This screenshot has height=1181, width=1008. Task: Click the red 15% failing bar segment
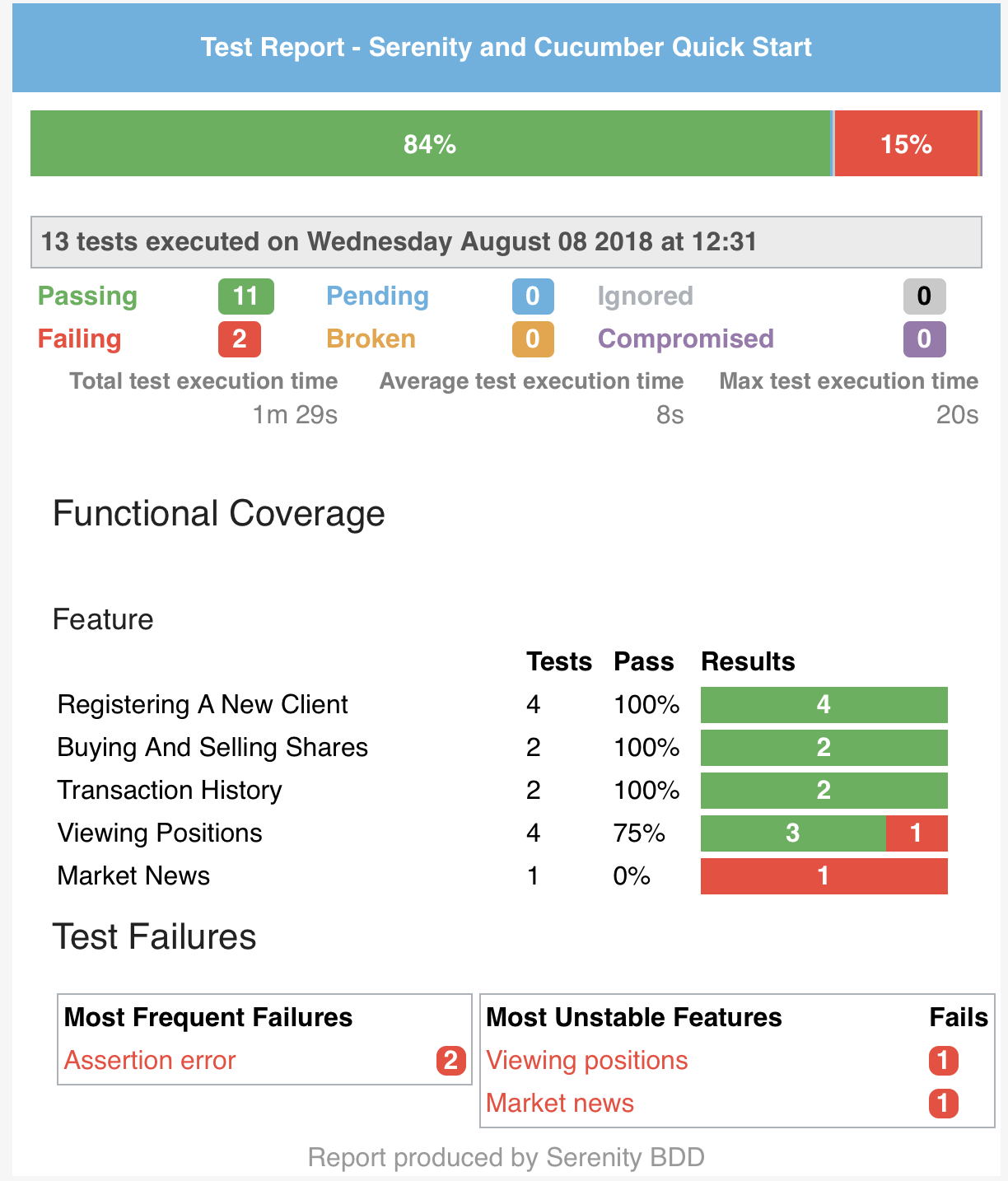coord(906,144)
